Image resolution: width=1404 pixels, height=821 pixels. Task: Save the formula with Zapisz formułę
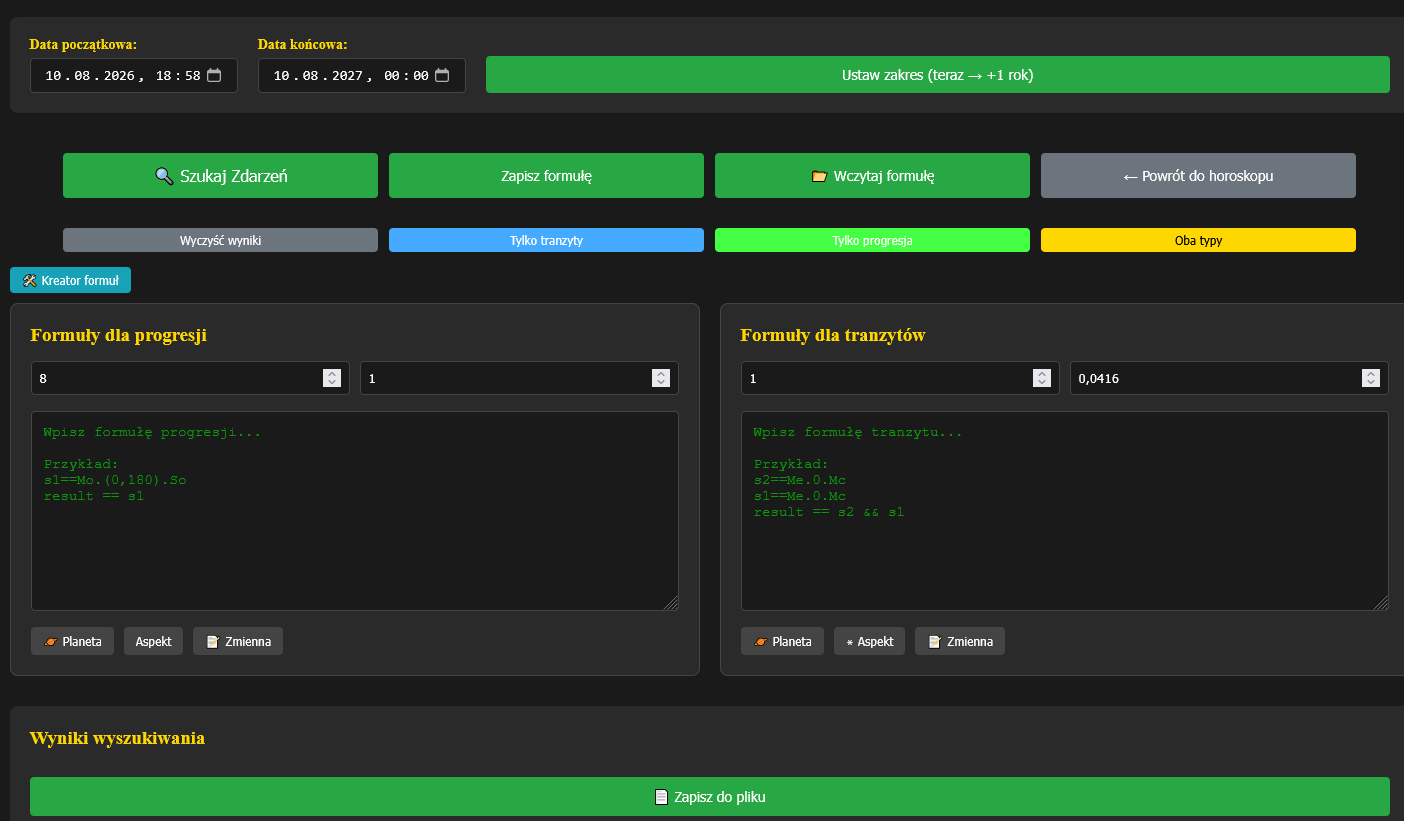547,176
